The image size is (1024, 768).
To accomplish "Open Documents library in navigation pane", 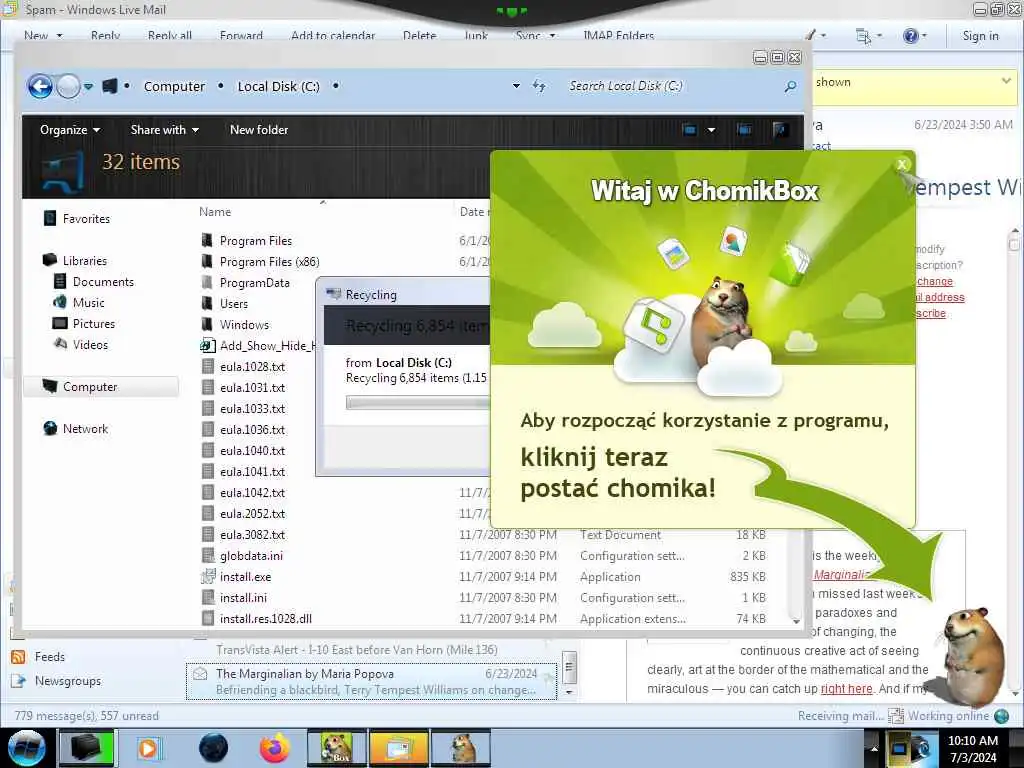I will [x=103, y=281].
